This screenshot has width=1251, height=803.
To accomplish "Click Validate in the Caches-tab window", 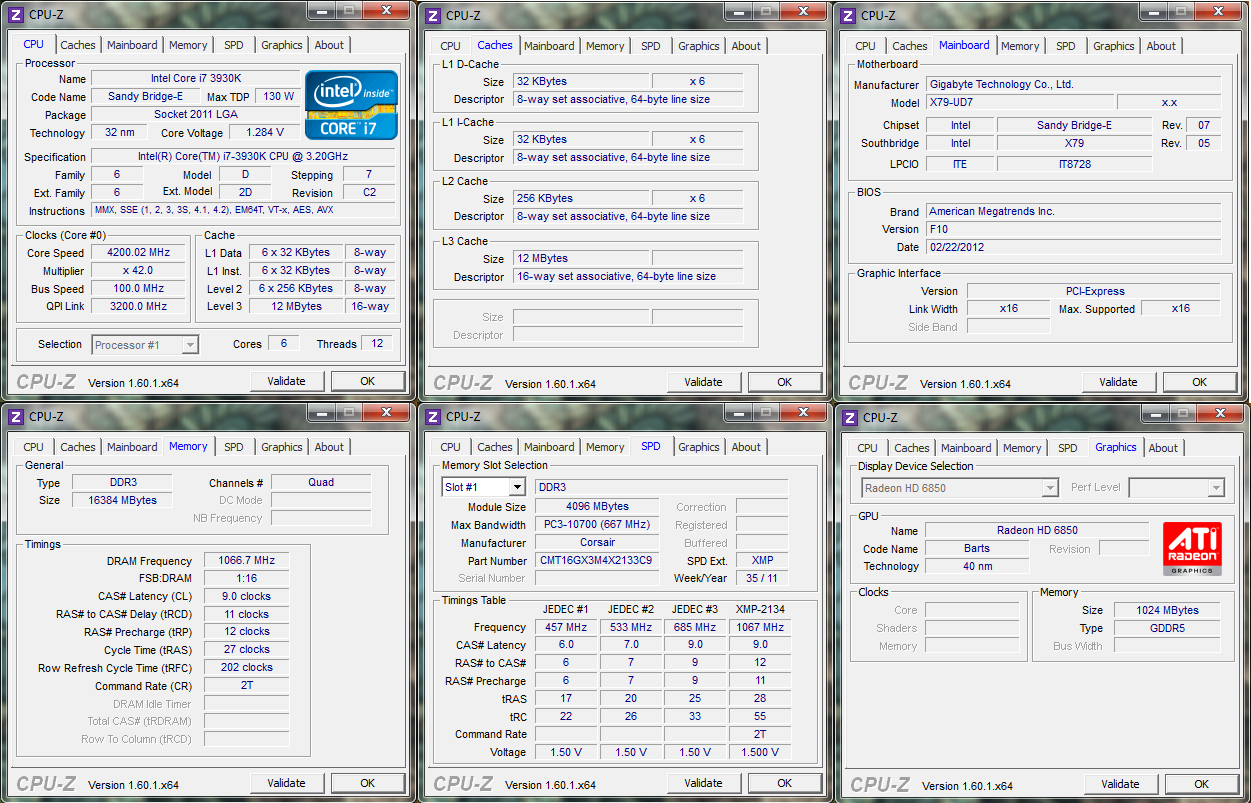I will pyautogui.click(x=704, y=382).
